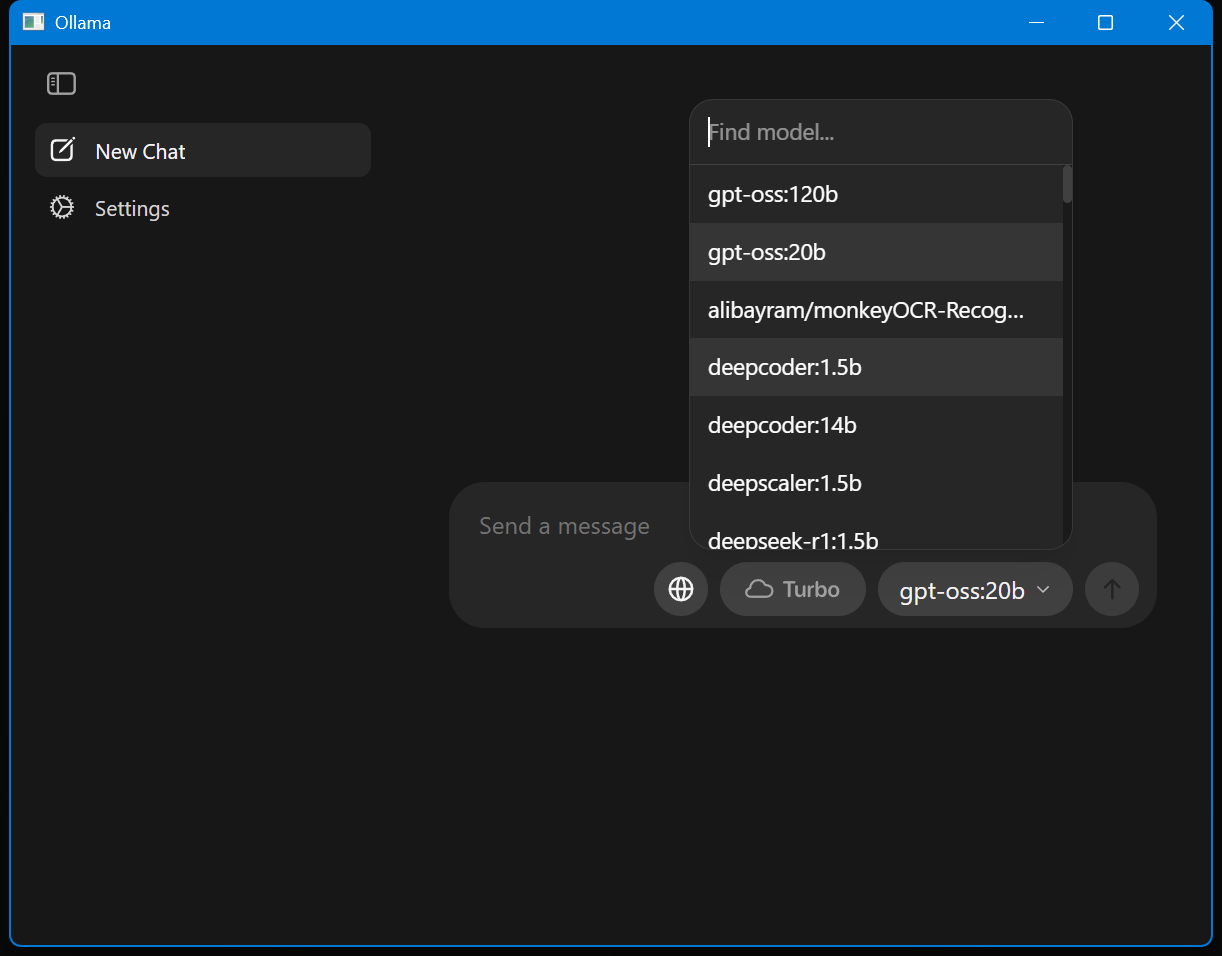The height and width of the screenshot is (956, 1222).
Task: Minimize the Ollama window
Action: coord(1037,22)
